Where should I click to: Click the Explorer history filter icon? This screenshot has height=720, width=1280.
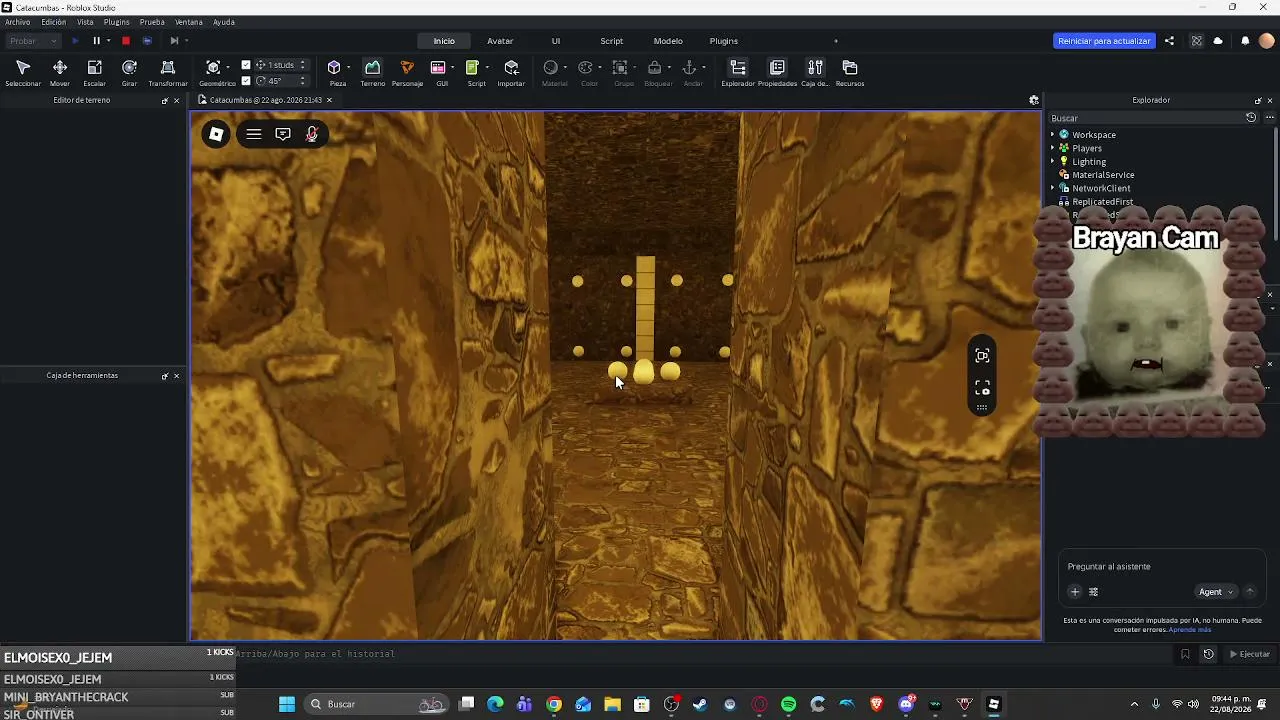tap(1251, 118)
